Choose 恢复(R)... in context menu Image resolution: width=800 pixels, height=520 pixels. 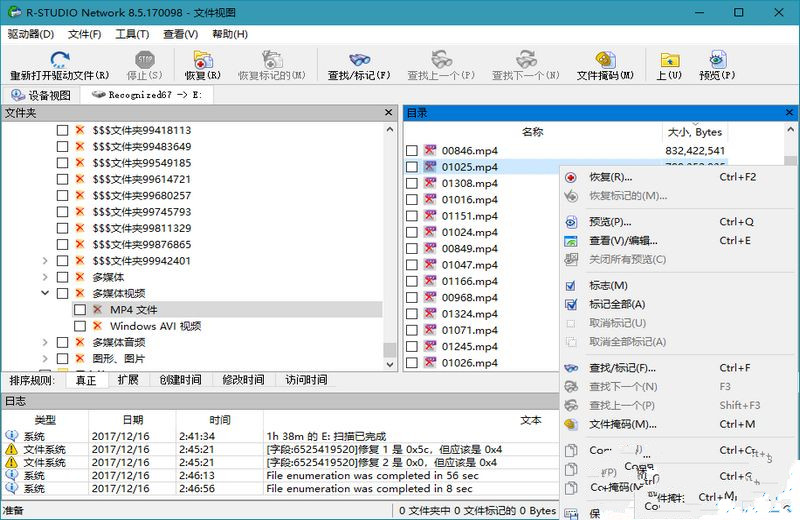(610, 177)
